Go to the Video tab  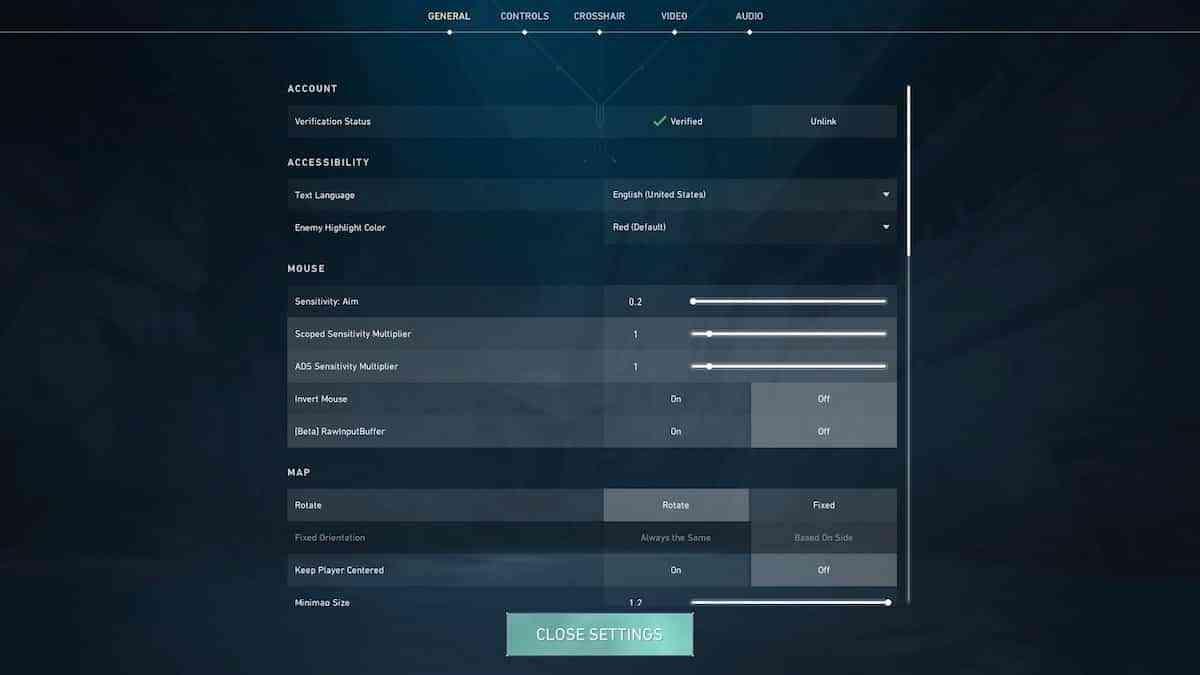point(674,17)
